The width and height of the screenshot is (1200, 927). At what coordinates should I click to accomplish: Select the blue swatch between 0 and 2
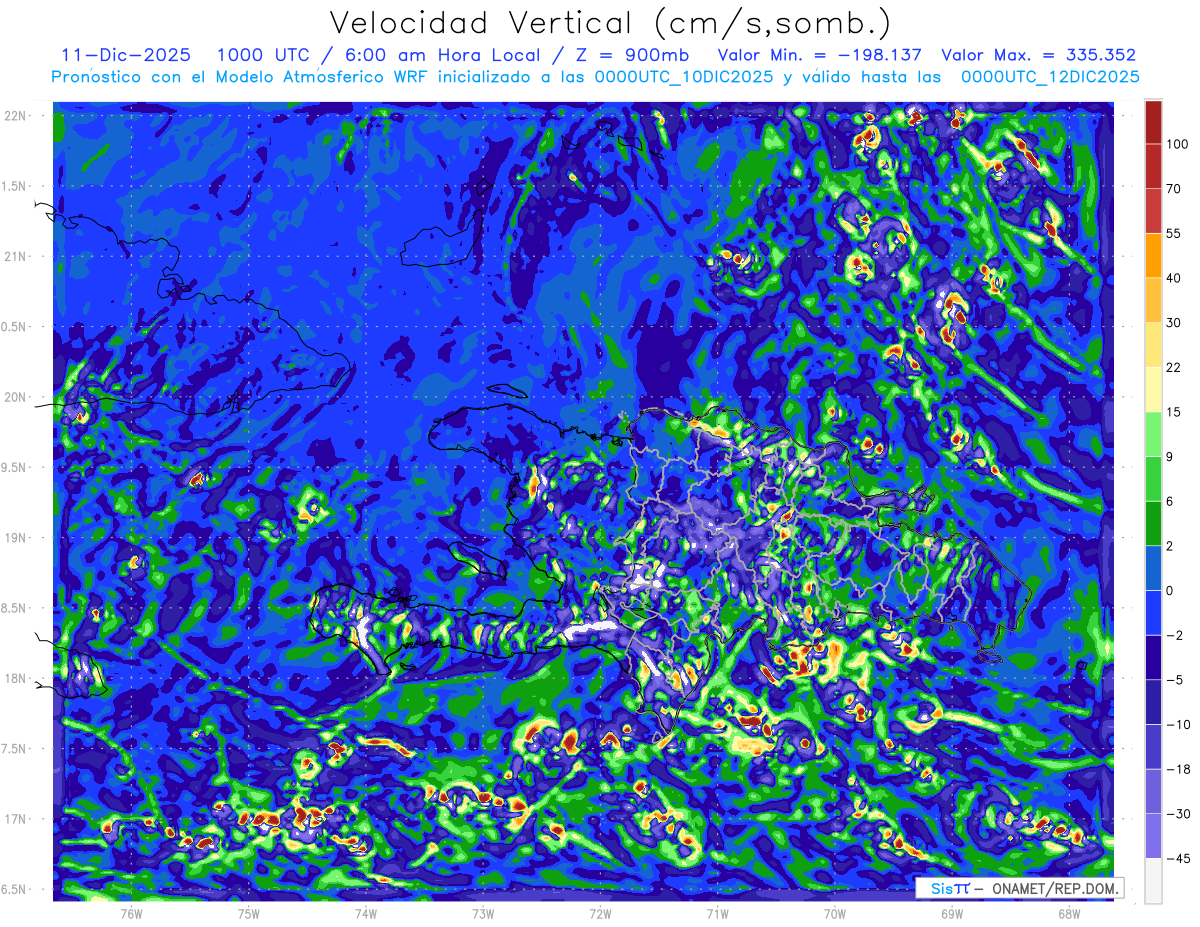click(1153, 568)
